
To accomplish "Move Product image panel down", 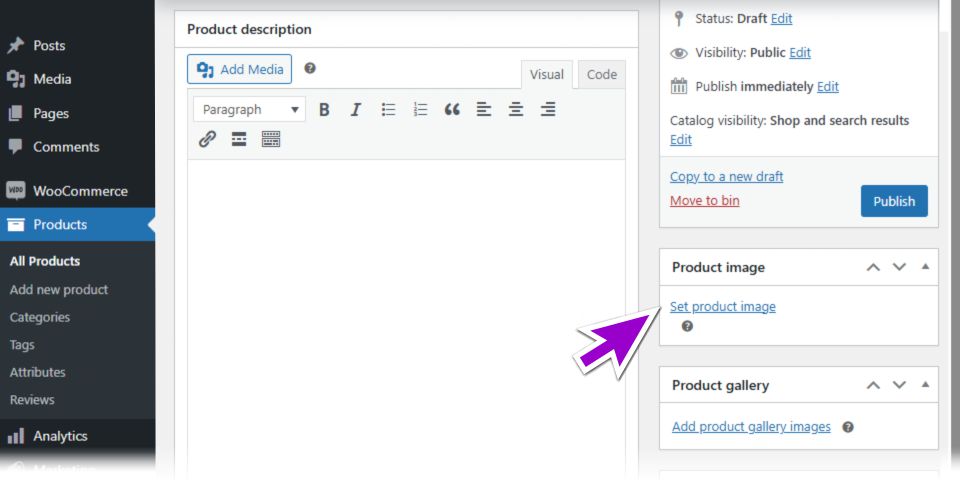I will click(x=899, y=267).
